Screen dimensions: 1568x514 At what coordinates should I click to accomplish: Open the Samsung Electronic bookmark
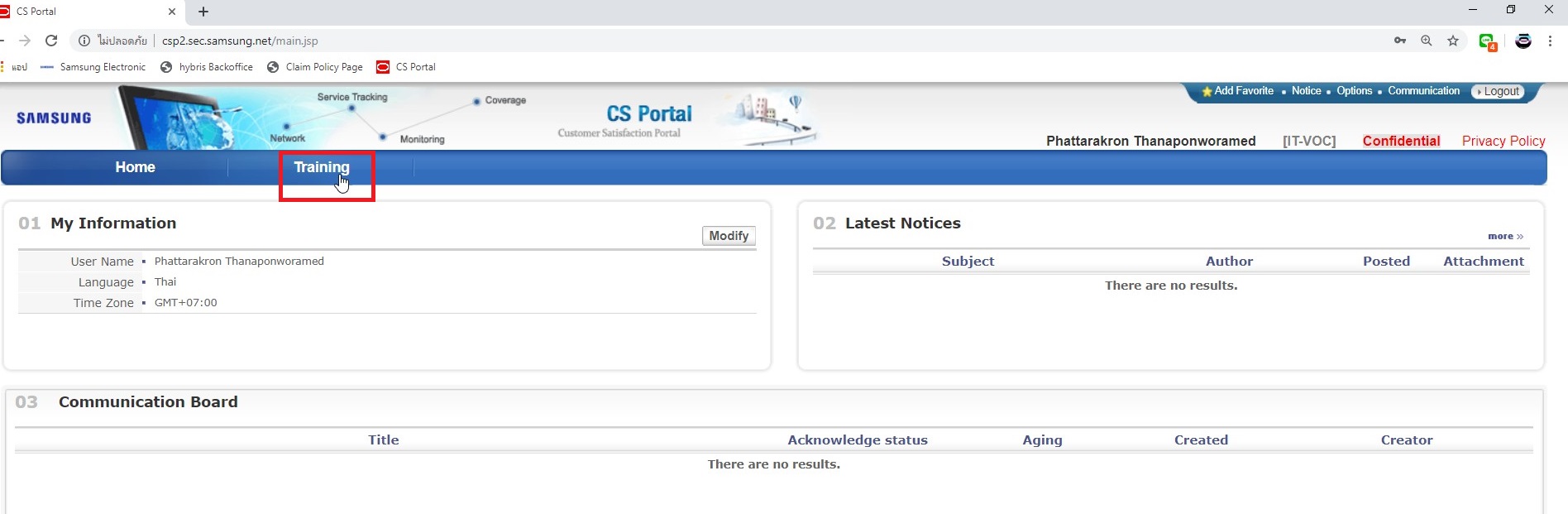[93, 67]
